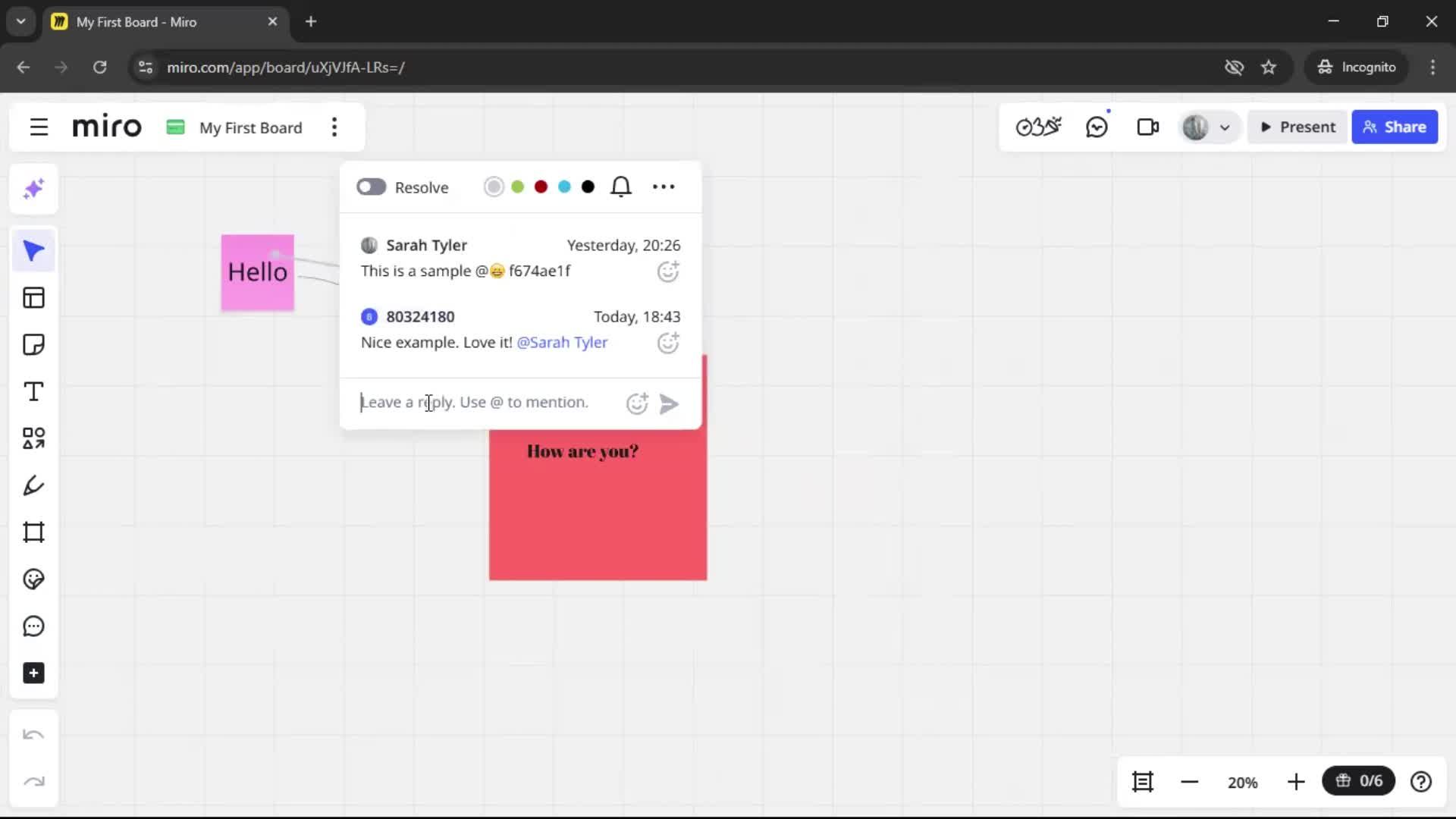Select the Text tool
Screen dimensions: 1456x819
pyautogui.click(x=33, y=392)
